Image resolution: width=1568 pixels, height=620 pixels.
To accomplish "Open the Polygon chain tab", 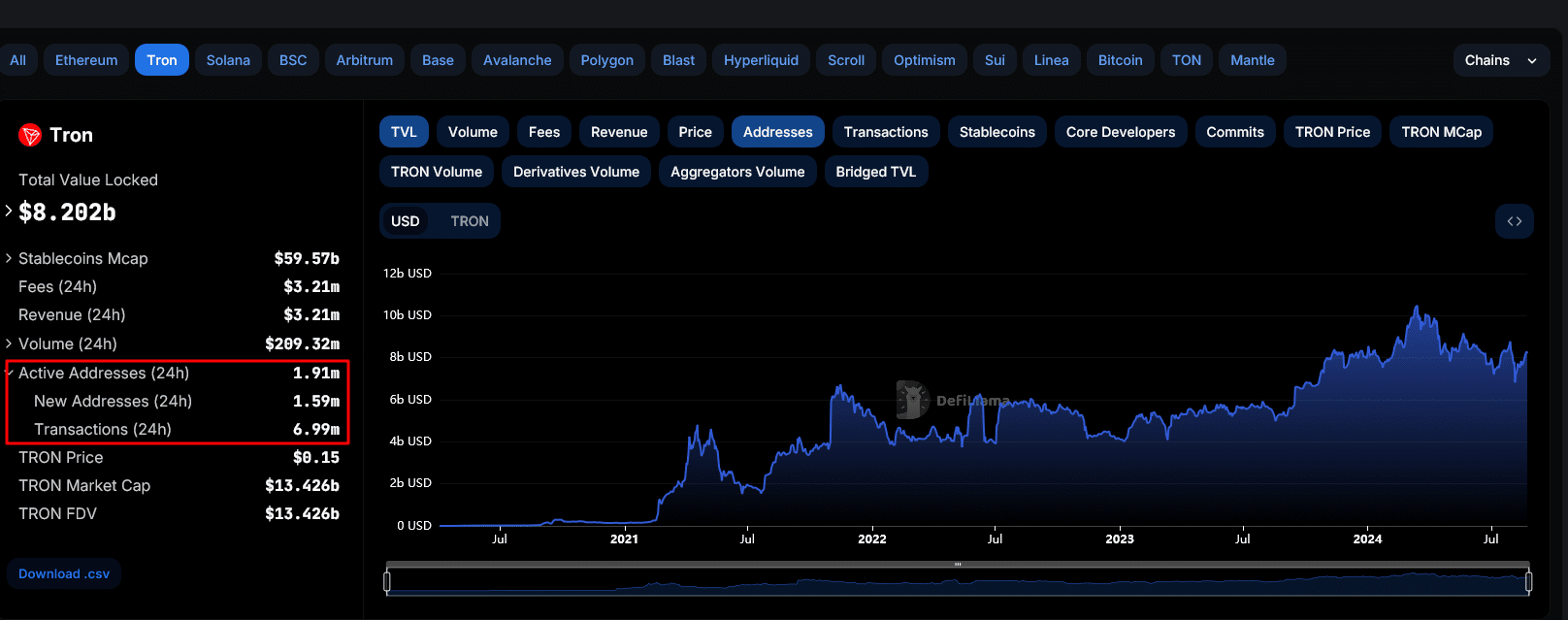I will point(607,60).
